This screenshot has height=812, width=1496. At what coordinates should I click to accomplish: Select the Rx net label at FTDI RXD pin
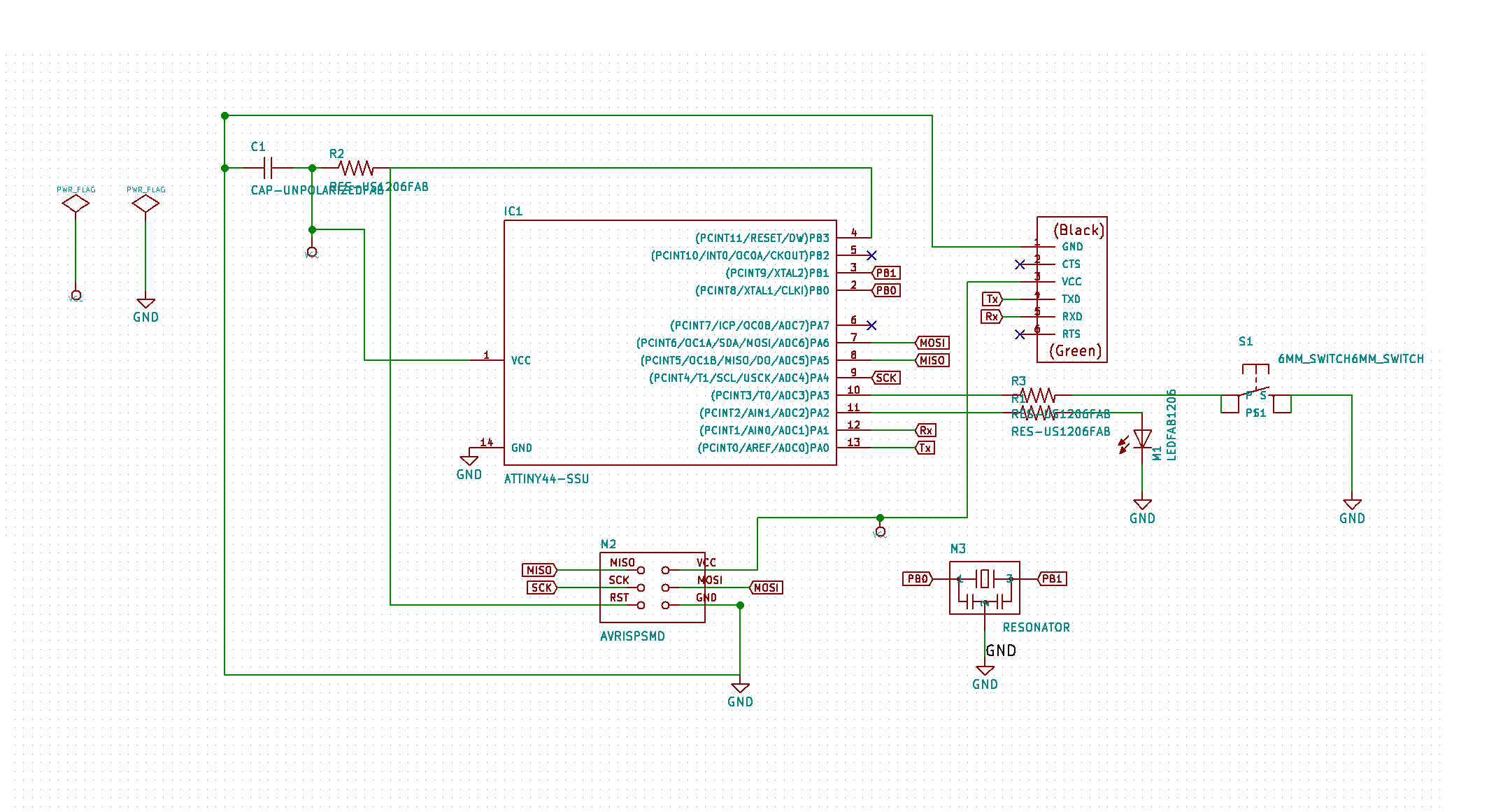pos(992,317)
